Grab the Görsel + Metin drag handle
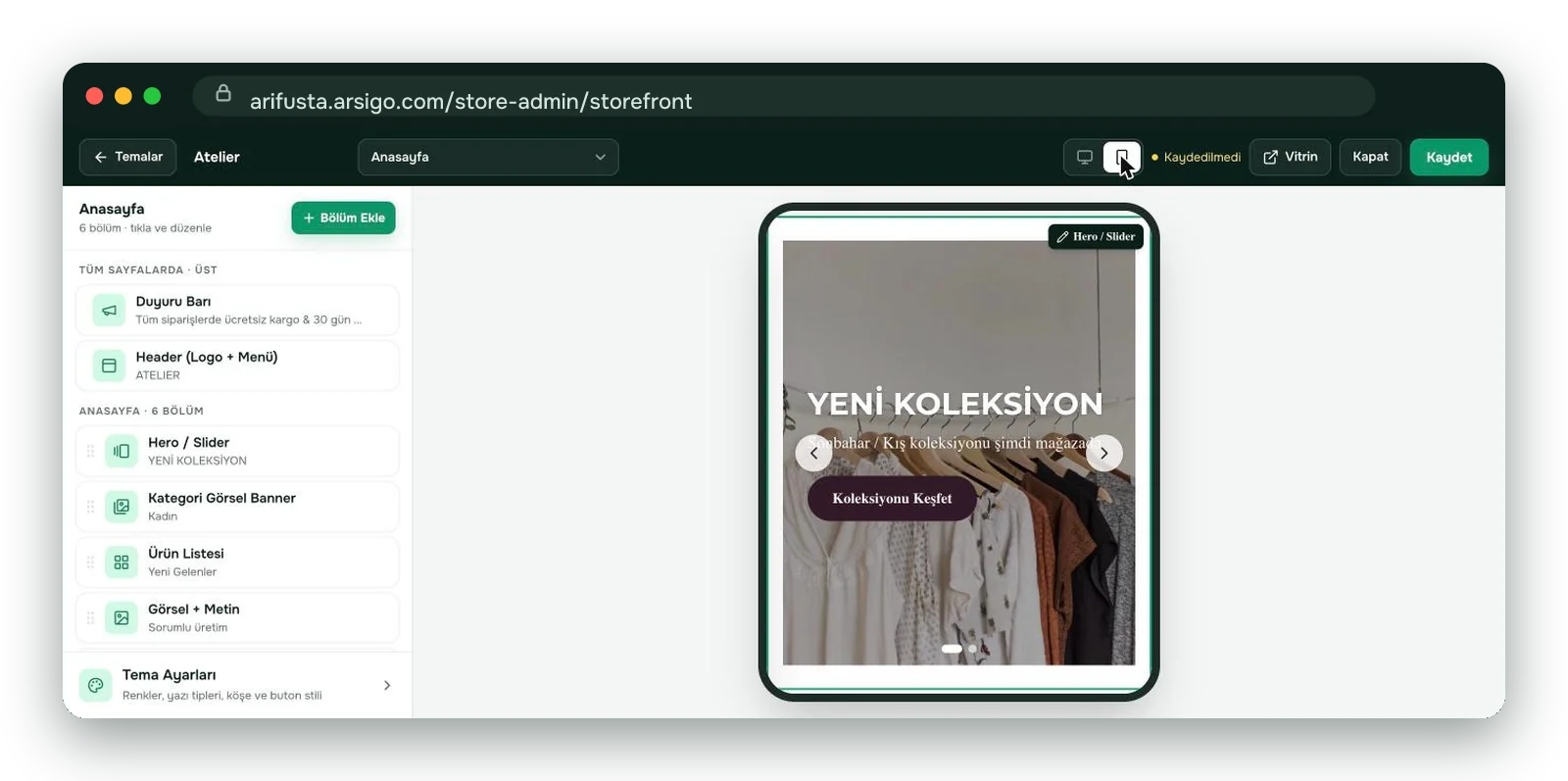 coord(90,618)
